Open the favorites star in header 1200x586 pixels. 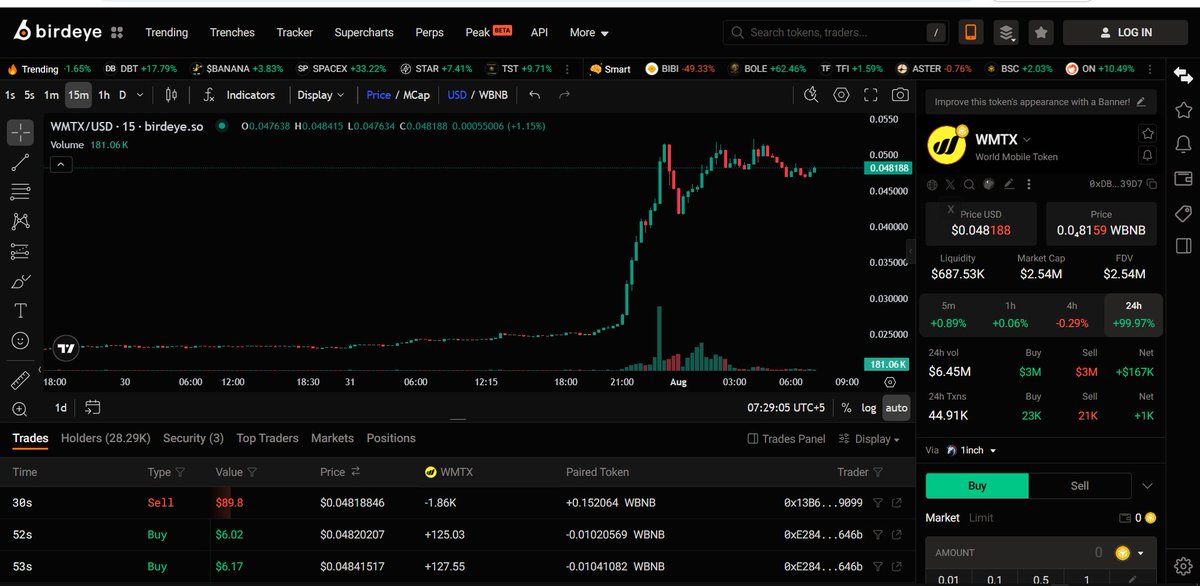click(x=1041, y=32)
